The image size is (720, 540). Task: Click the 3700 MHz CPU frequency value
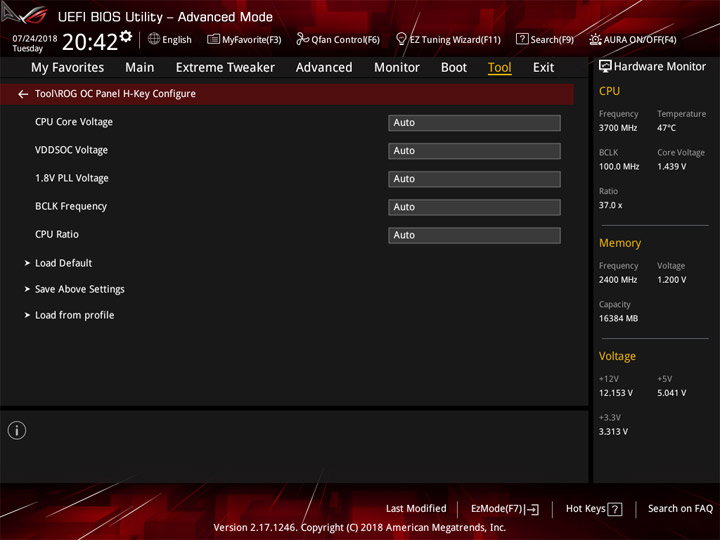(618, 128)
